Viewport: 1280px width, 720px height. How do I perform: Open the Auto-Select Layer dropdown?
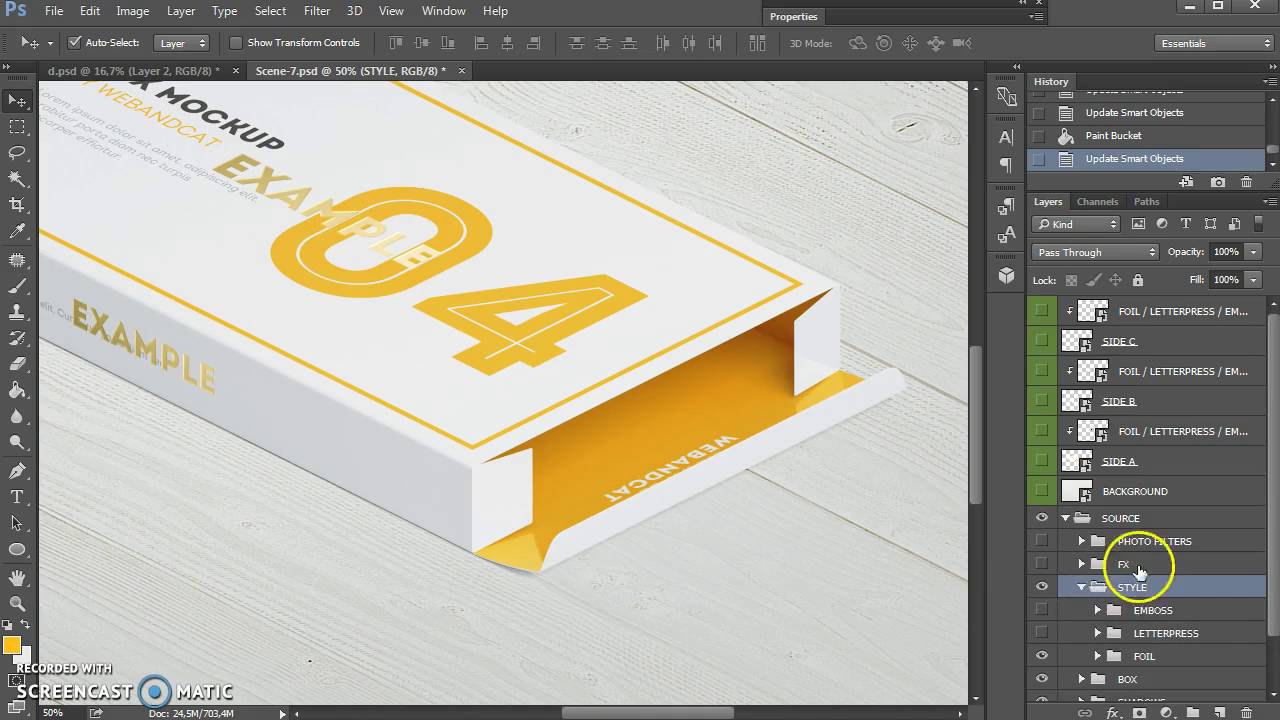(x=181, y=43)
